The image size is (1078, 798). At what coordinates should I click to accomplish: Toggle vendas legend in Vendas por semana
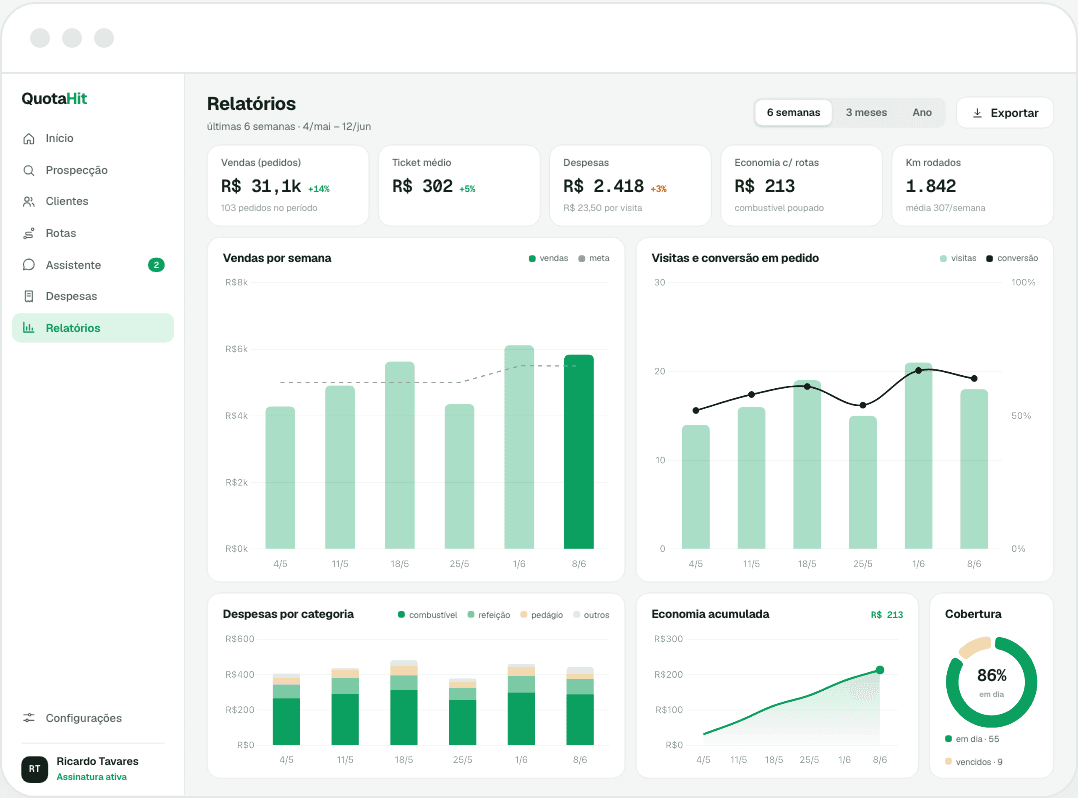pyautogui.click(x=548, y=258)
